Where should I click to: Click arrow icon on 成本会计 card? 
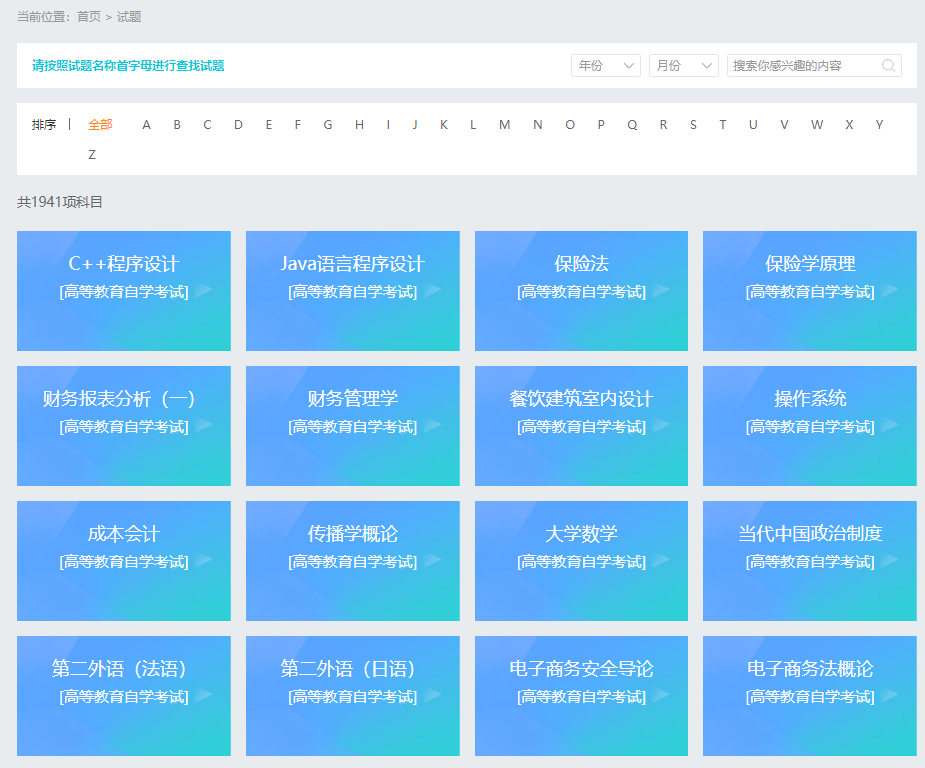204,561
